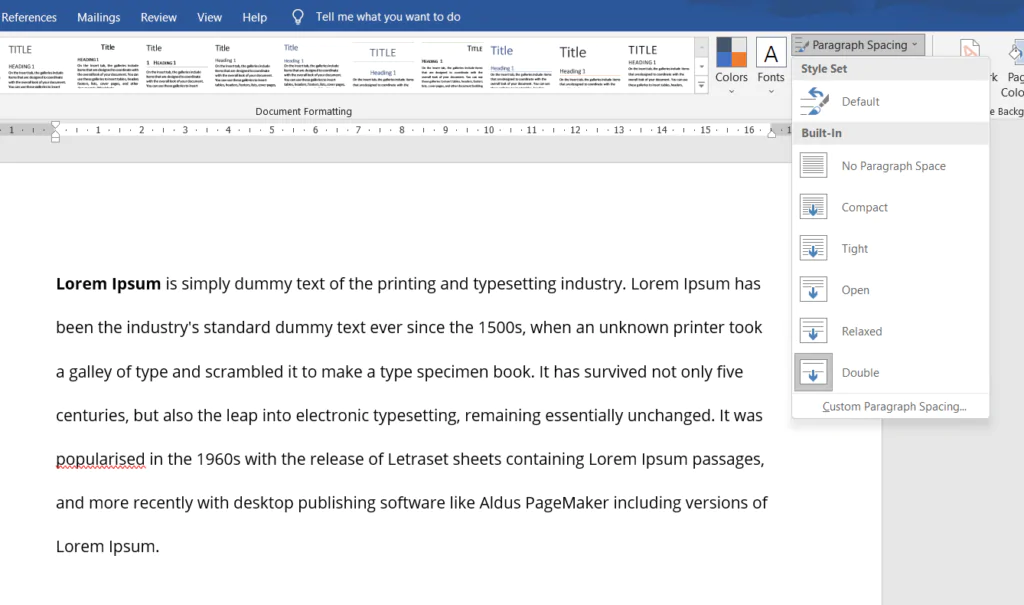The width and height of the screenshot is (1024, 605).
Task: Open the References tab
Action: [x=29, y=18]
